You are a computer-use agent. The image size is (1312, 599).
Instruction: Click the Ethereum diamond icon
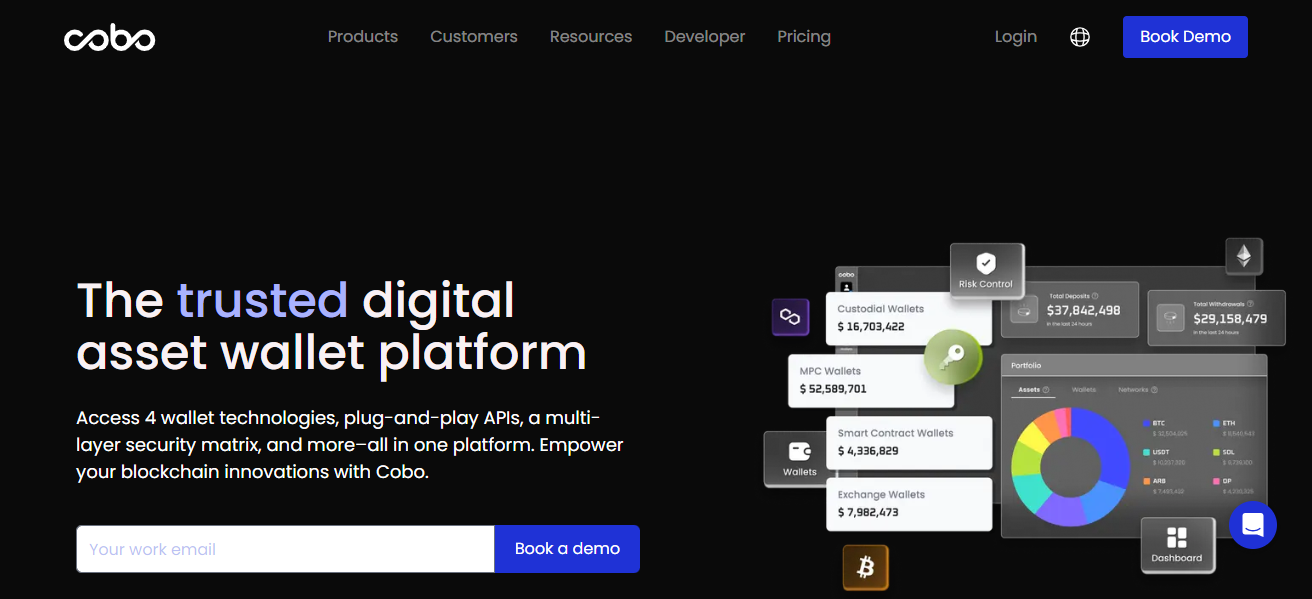coord(1245,257)
